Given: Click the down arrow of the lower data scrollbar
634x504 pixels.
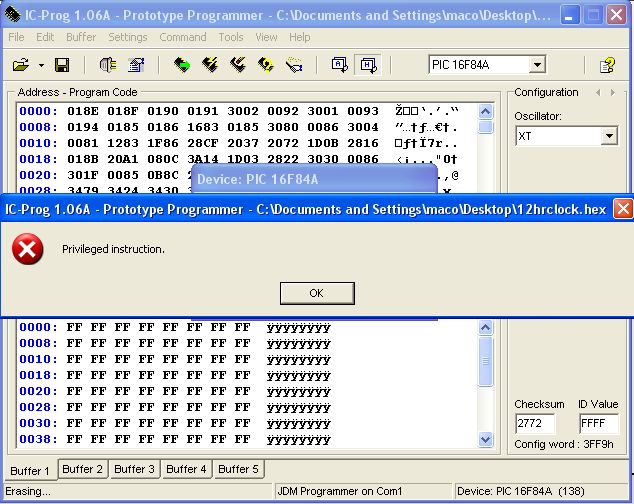Looking at the screenshot, I should tap(486, 439).
